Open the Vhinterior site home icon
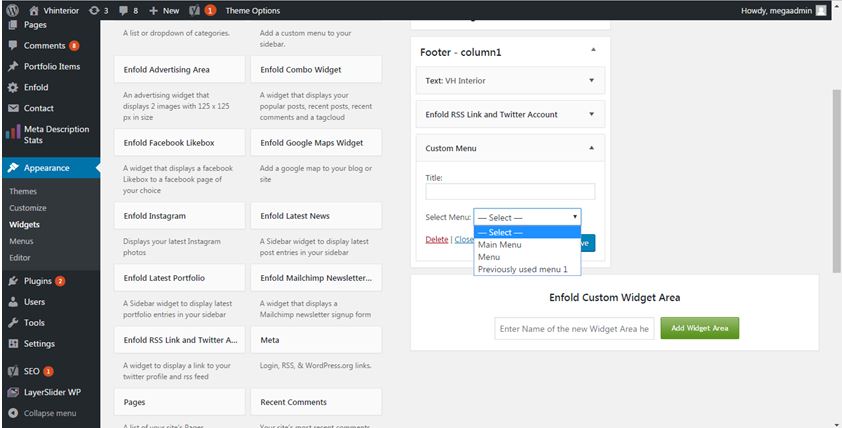Screen dimensions: 842x428 (34, 10)
